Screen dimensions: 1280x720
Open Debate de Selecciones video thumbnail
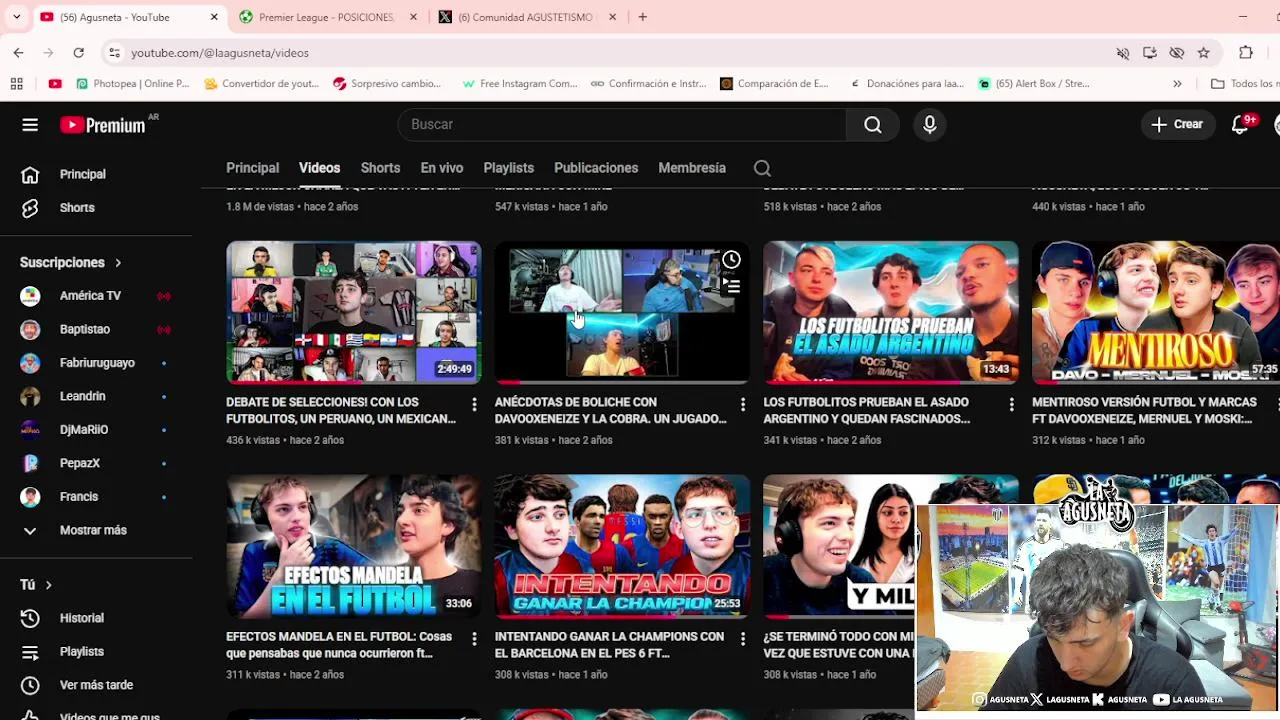point(353,313)
